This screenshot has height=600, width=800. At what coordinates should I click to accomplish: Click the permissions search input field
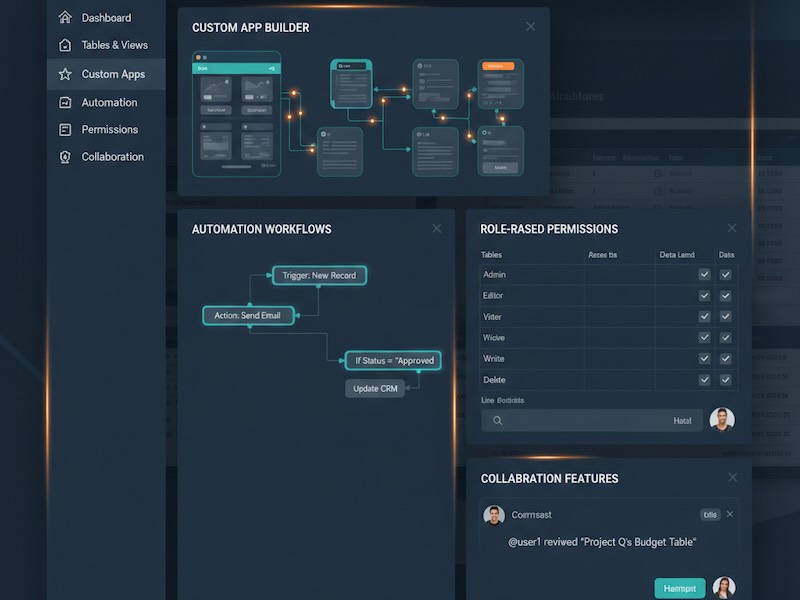coord(592,420)
